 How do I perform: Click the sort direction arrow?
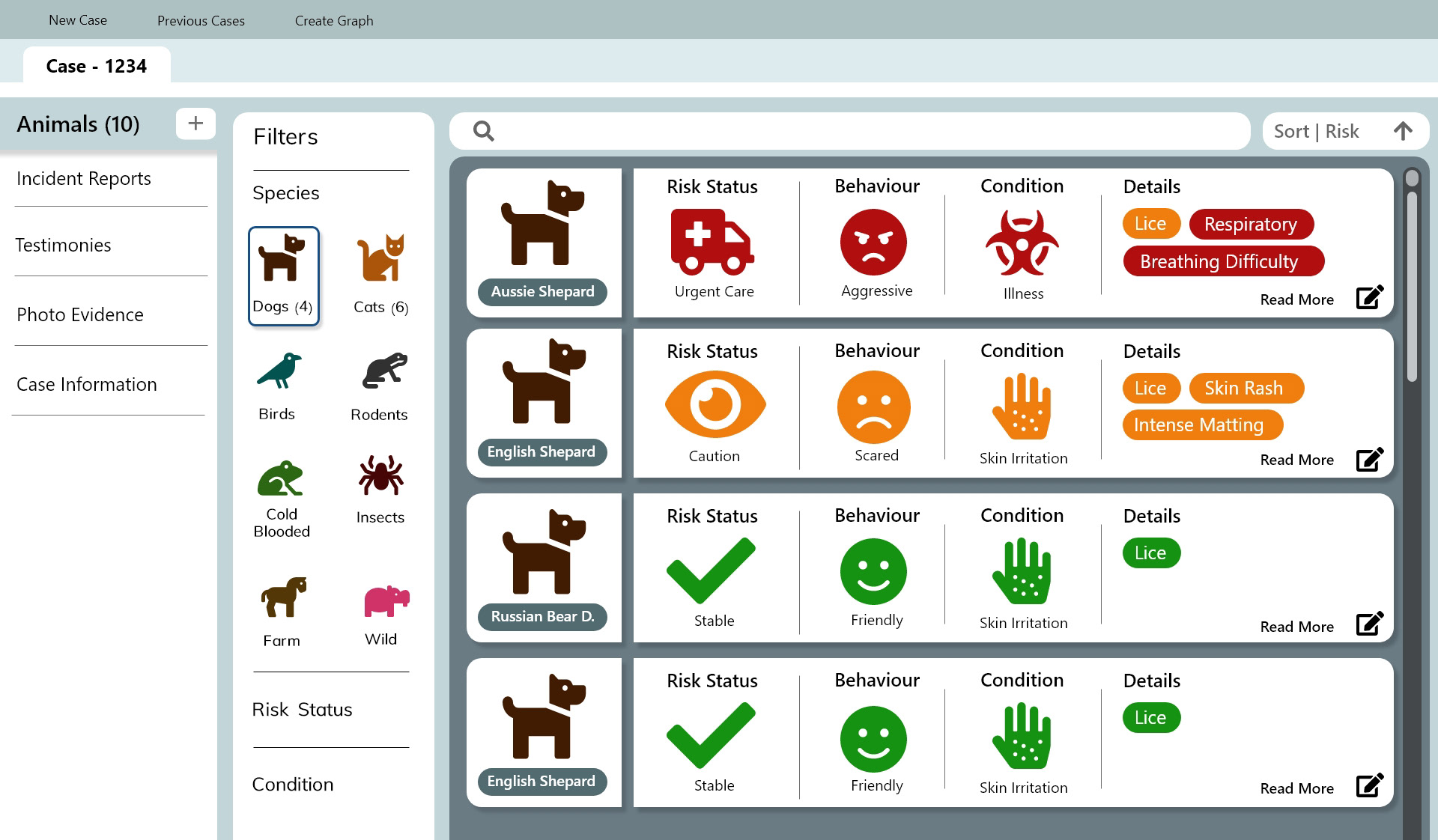[1403, 131]
